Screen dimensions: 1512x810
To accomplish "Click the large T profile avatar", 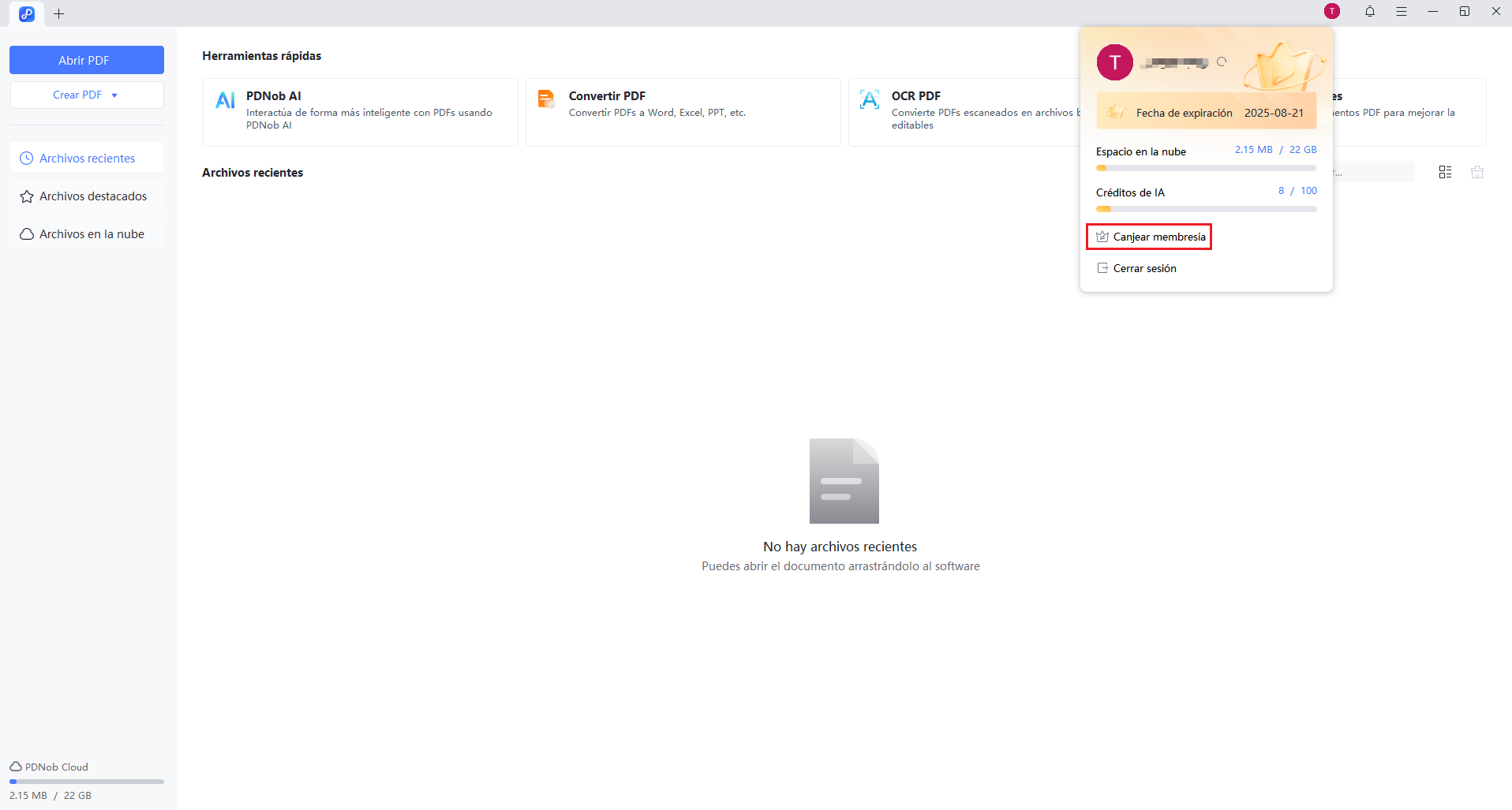I will click(1115, 62).
